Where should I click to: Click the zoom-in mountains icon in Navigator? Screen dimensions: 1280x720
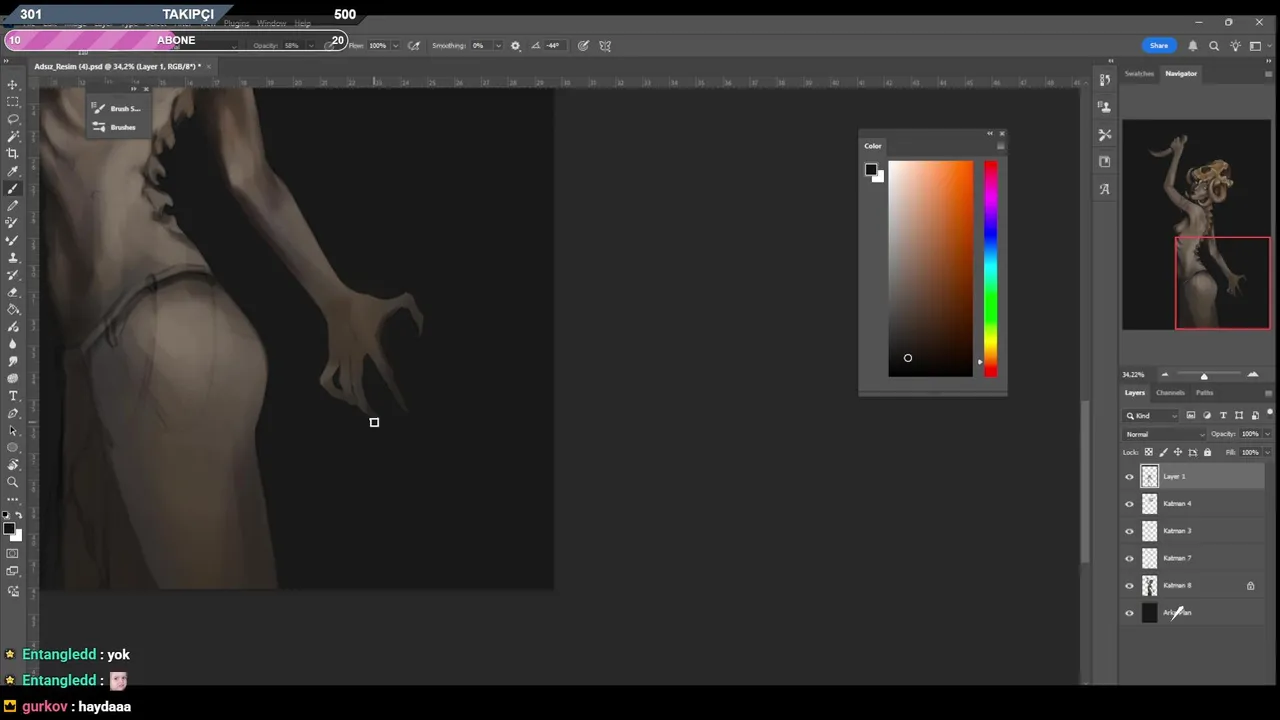1253,374
